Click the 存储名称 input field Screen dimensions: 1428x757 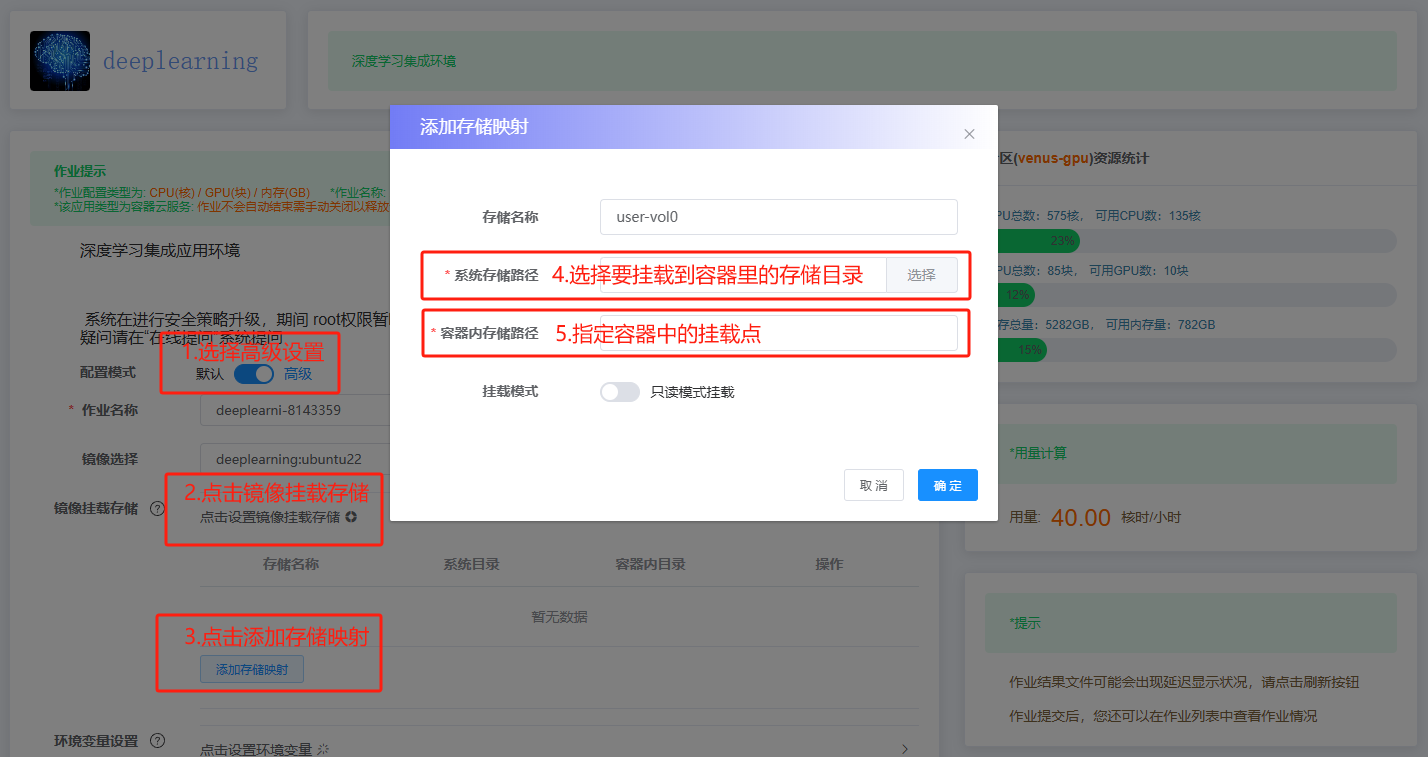779,217
